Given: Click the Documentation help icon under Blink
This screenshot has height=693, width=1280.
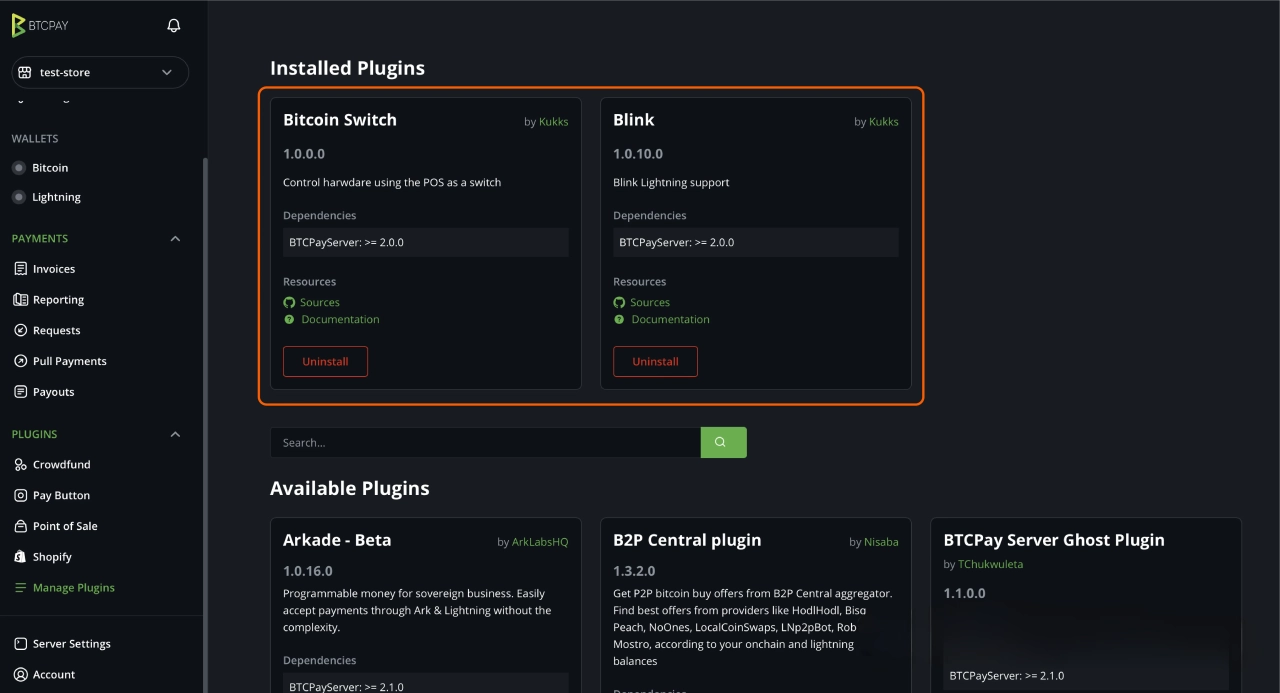Looking at the screenshot, I should pos(618,319).
